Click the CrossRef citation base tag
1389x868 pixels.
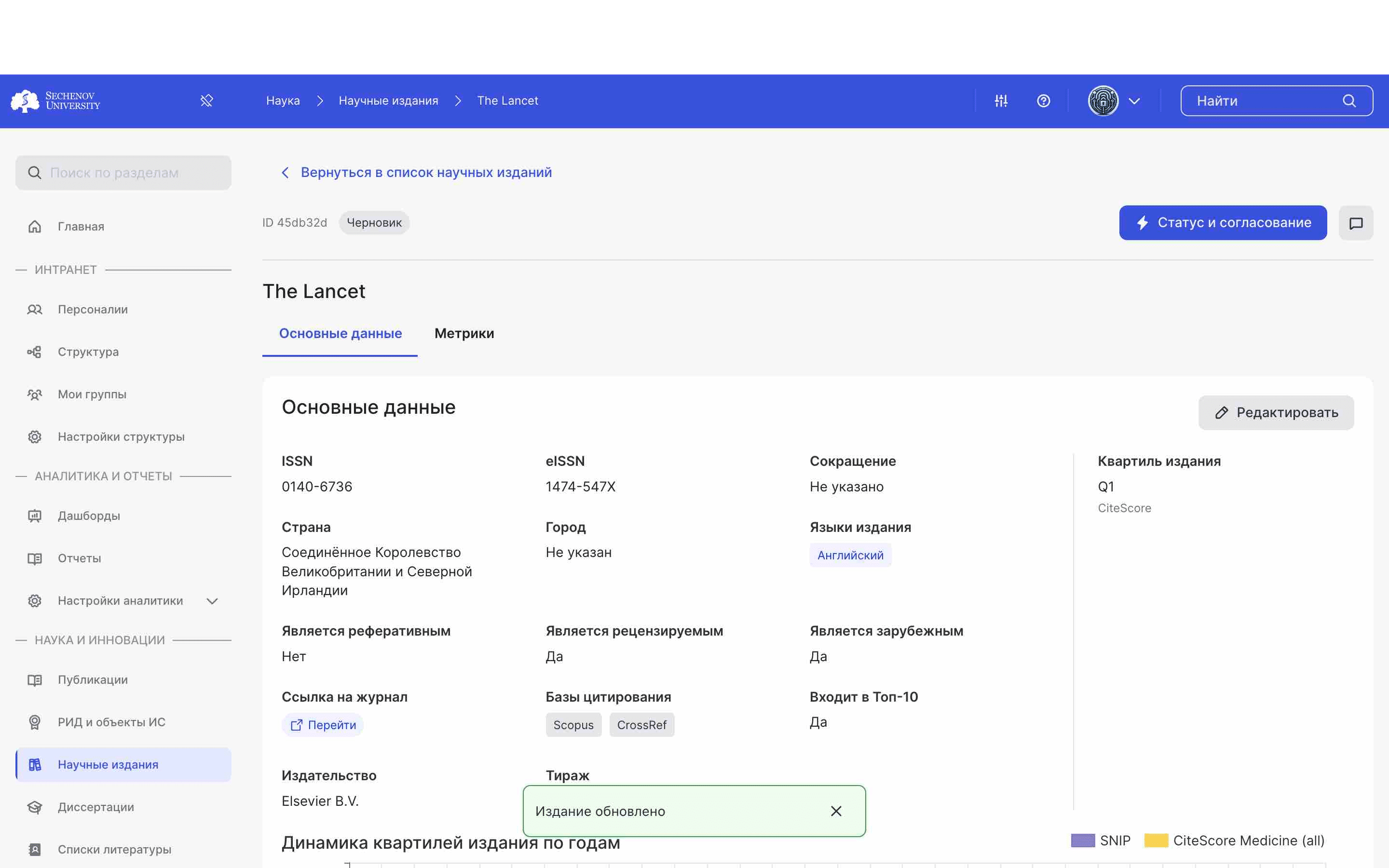tap(642, 725)
